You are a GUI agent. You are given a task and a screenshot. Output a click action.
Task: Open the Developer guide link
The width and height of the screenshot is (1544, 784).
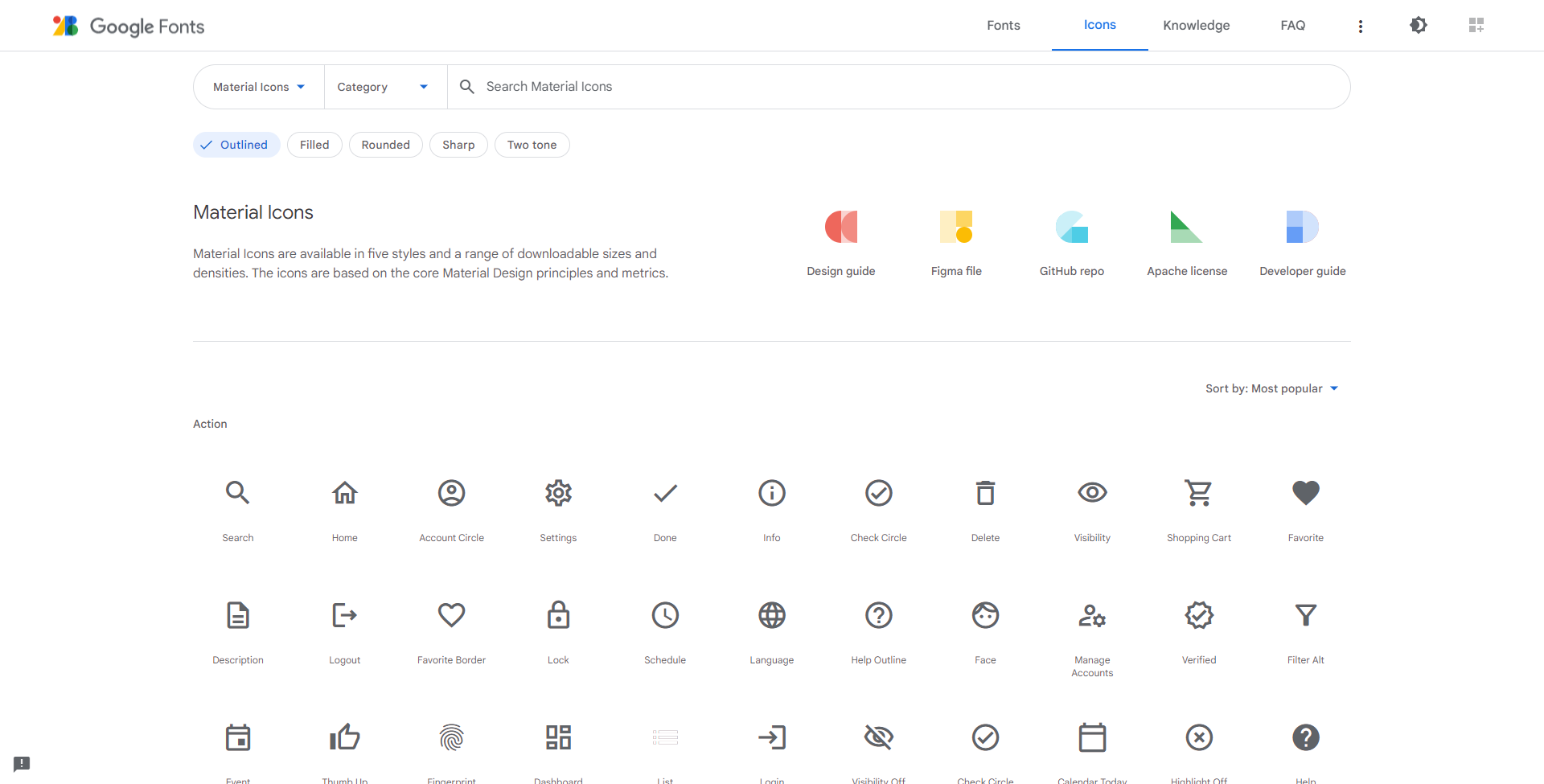tap(1303, 244)
